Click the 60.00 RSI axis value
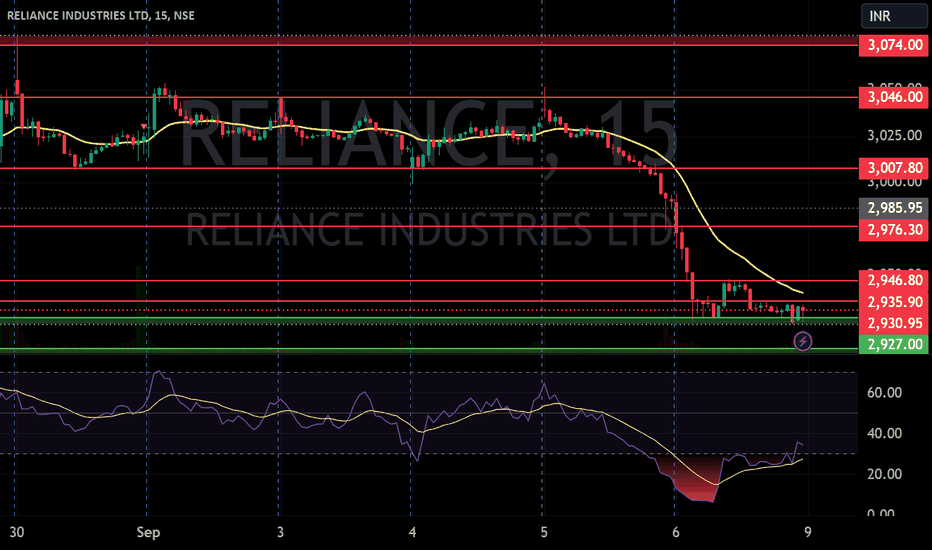The image size is (932, 550). coord(884,392)
